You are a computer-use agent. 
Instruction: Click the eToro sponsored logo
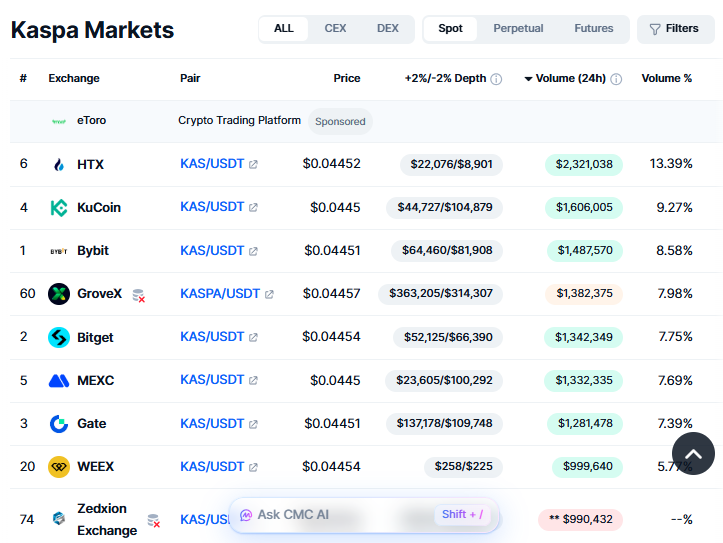59,121
